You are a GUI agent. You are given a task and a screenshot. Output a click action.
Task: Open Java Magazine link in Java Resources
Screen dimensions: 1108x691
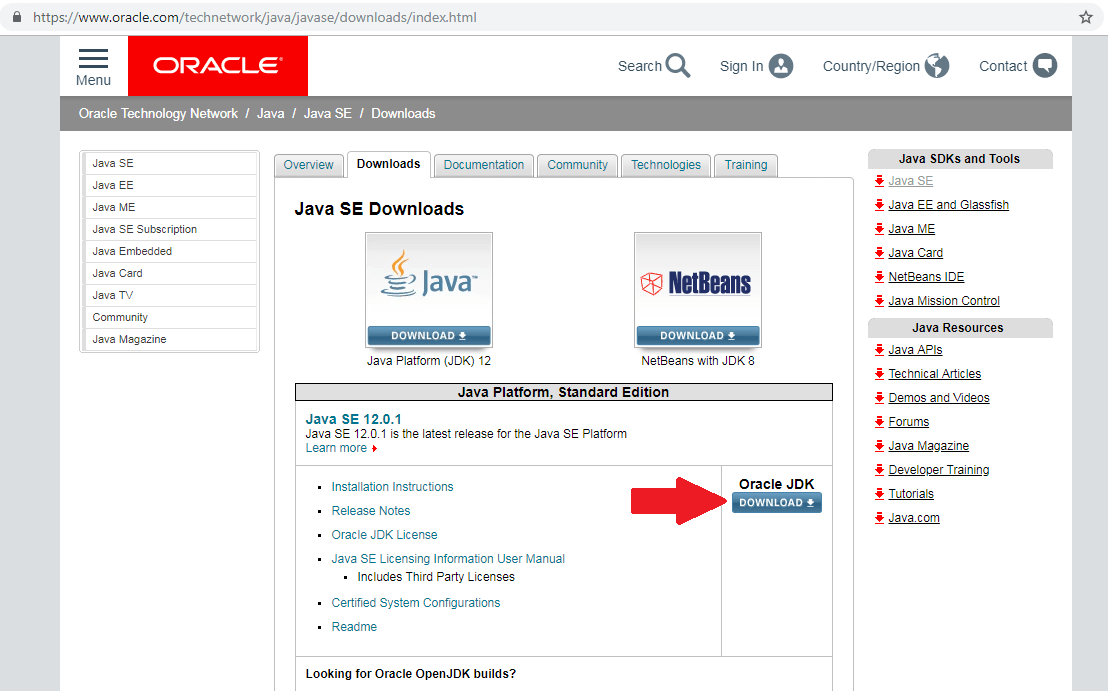(x=929, y=446)
